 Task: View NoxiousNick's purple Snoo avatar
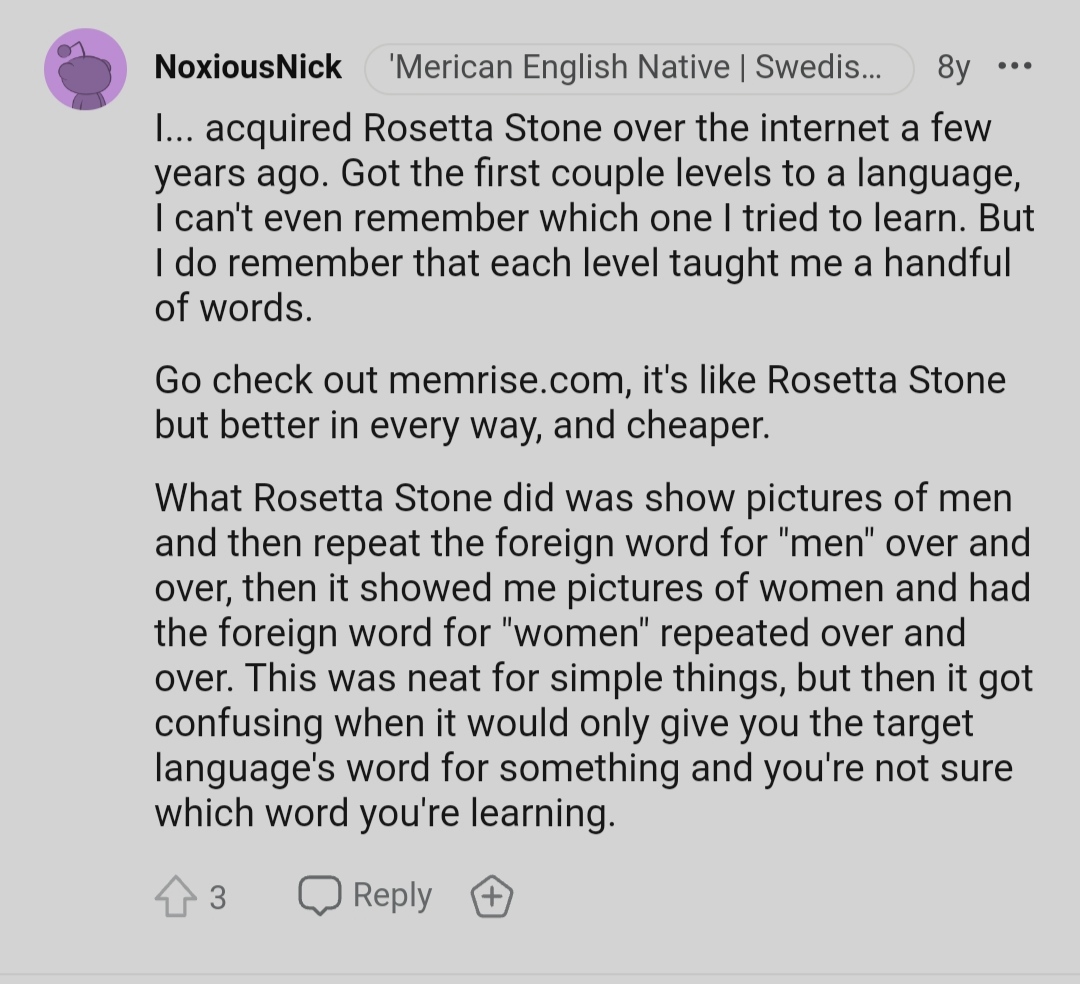85,69
